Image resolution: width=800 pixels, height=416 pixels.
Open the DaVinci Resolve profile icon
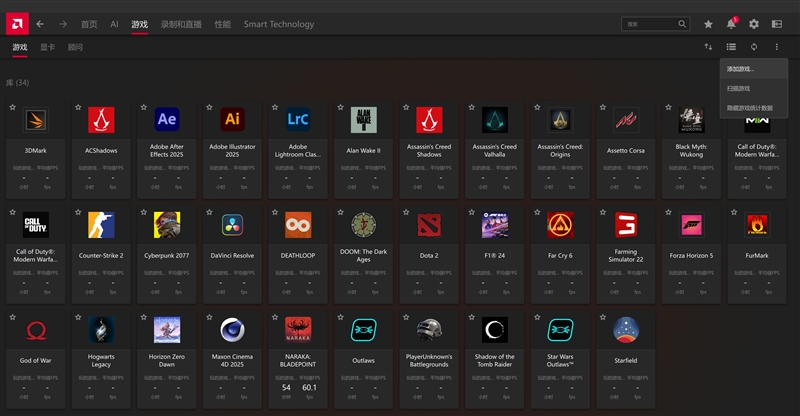point(232,225)
